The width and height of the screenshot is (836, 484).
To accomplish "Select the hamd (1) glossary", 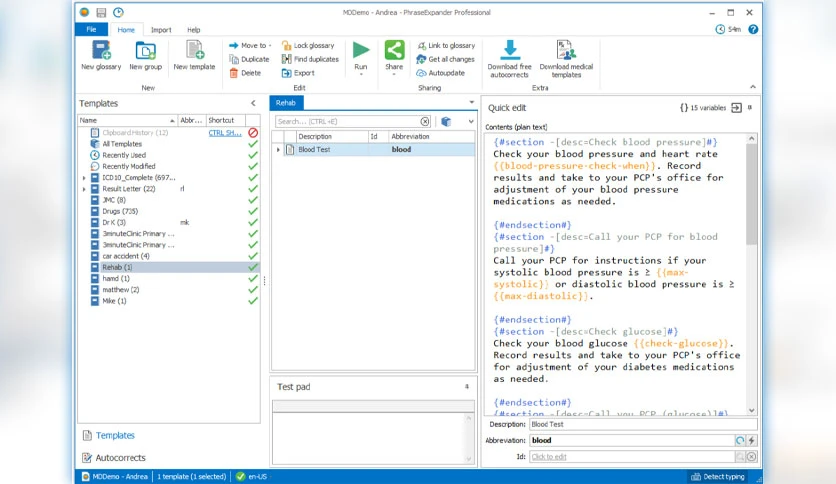I will click(x=116, y=278).
